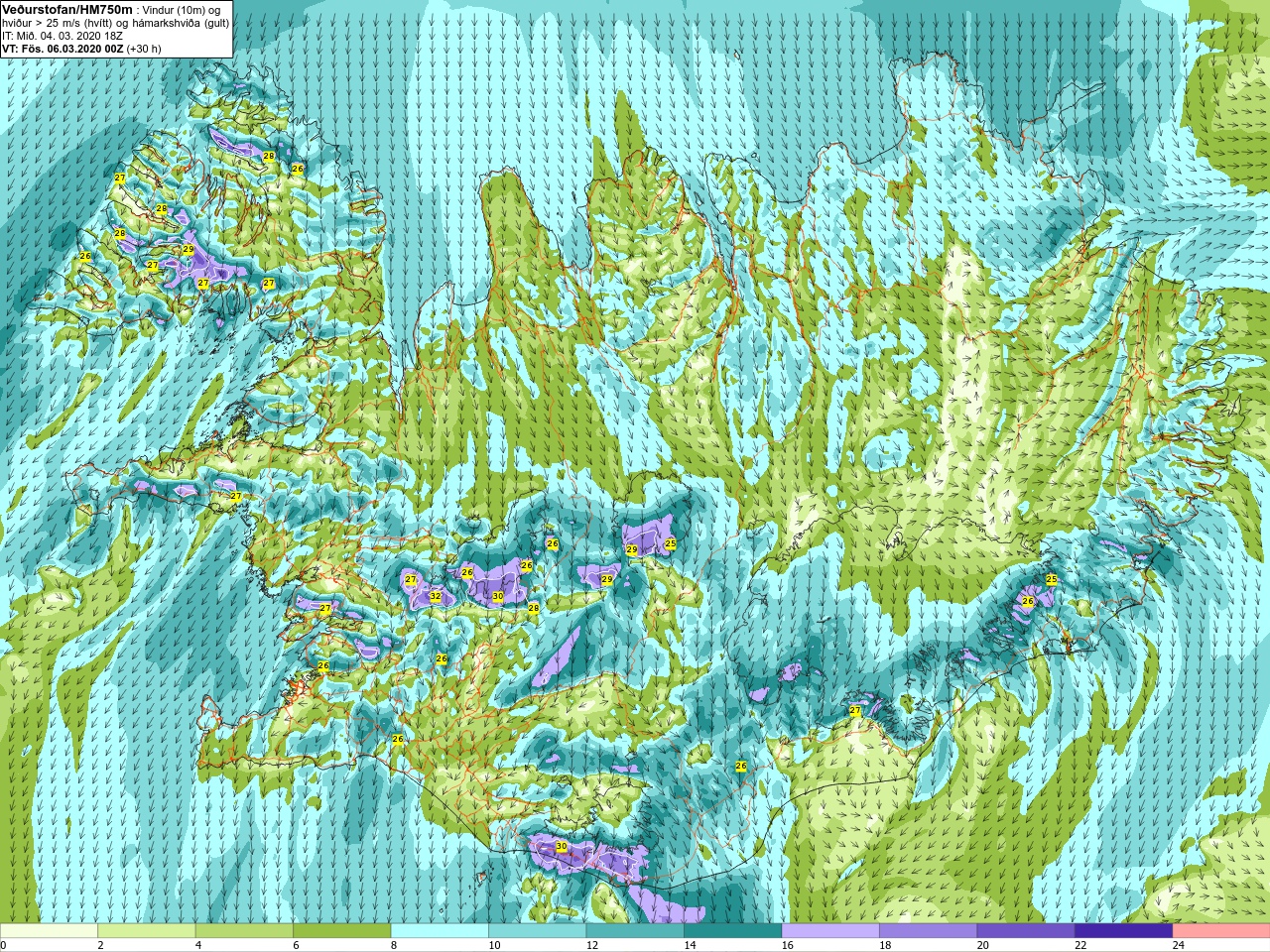
Task: Click the yellow 32 gust marker
Action: 436,597
